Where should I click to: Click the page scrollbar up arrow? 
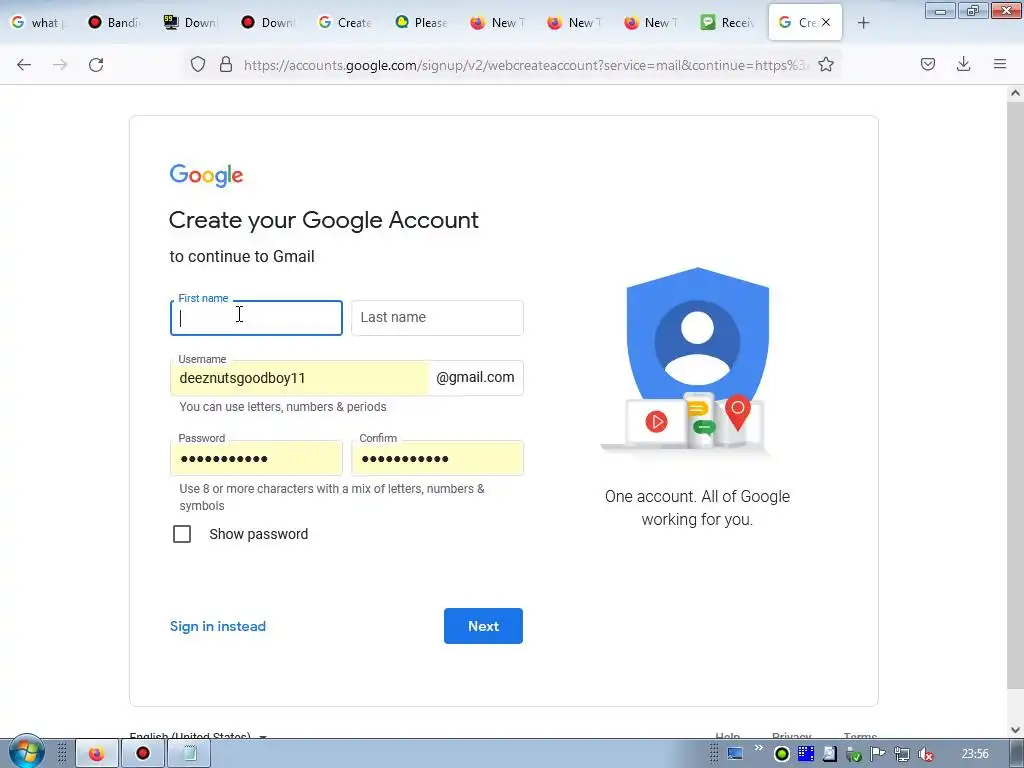[1015, 93]
